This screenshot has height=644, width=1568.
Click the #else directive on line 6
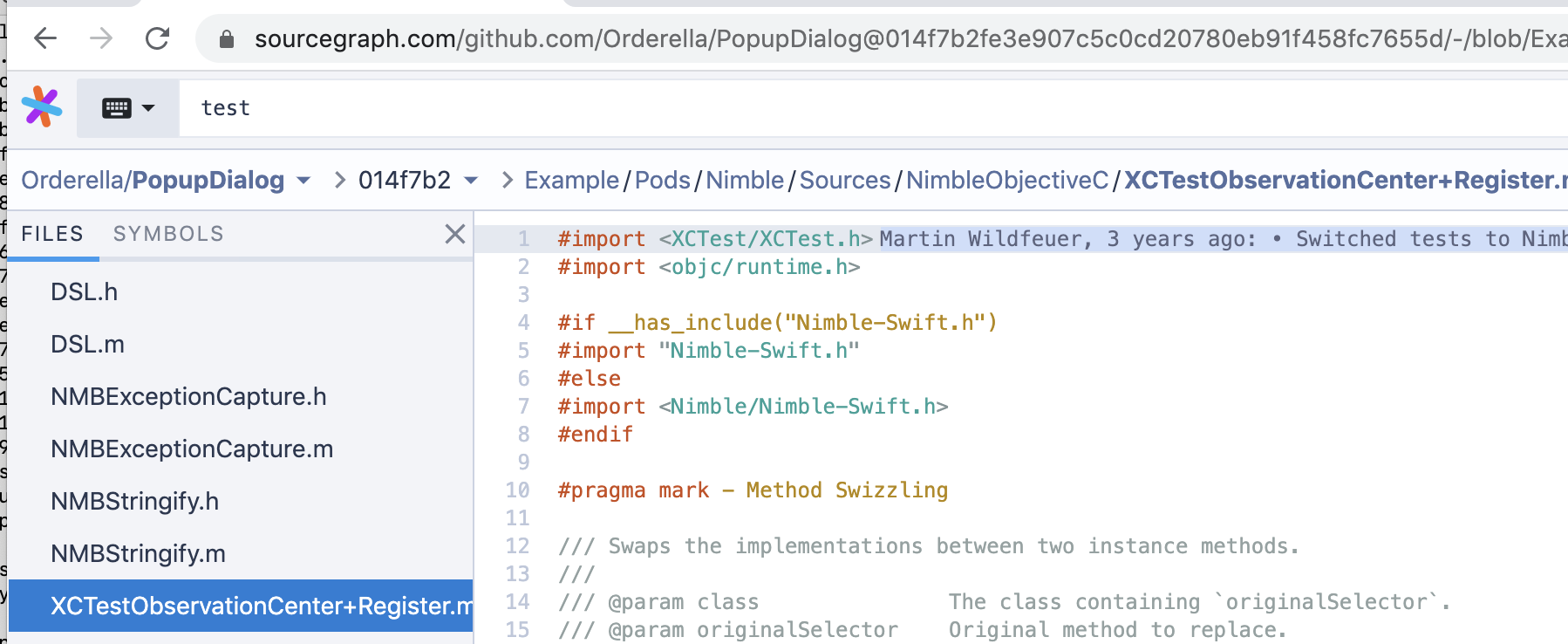point(590,378)
